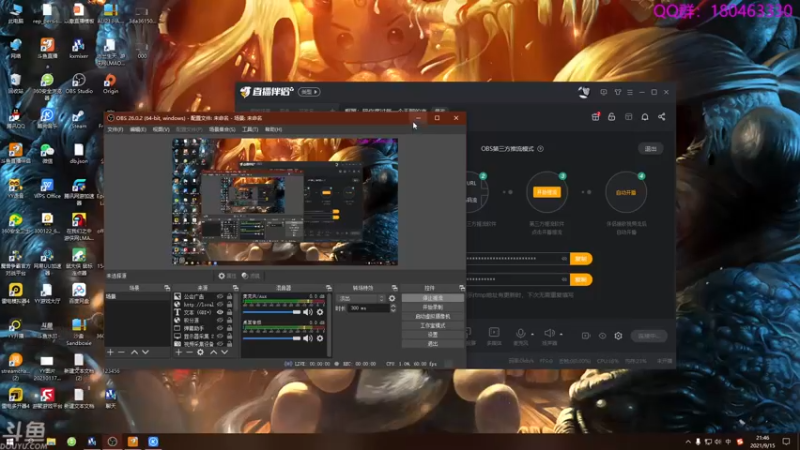
Task: Open the 帮助(H) menu in OBS
Action: (273, 130)
